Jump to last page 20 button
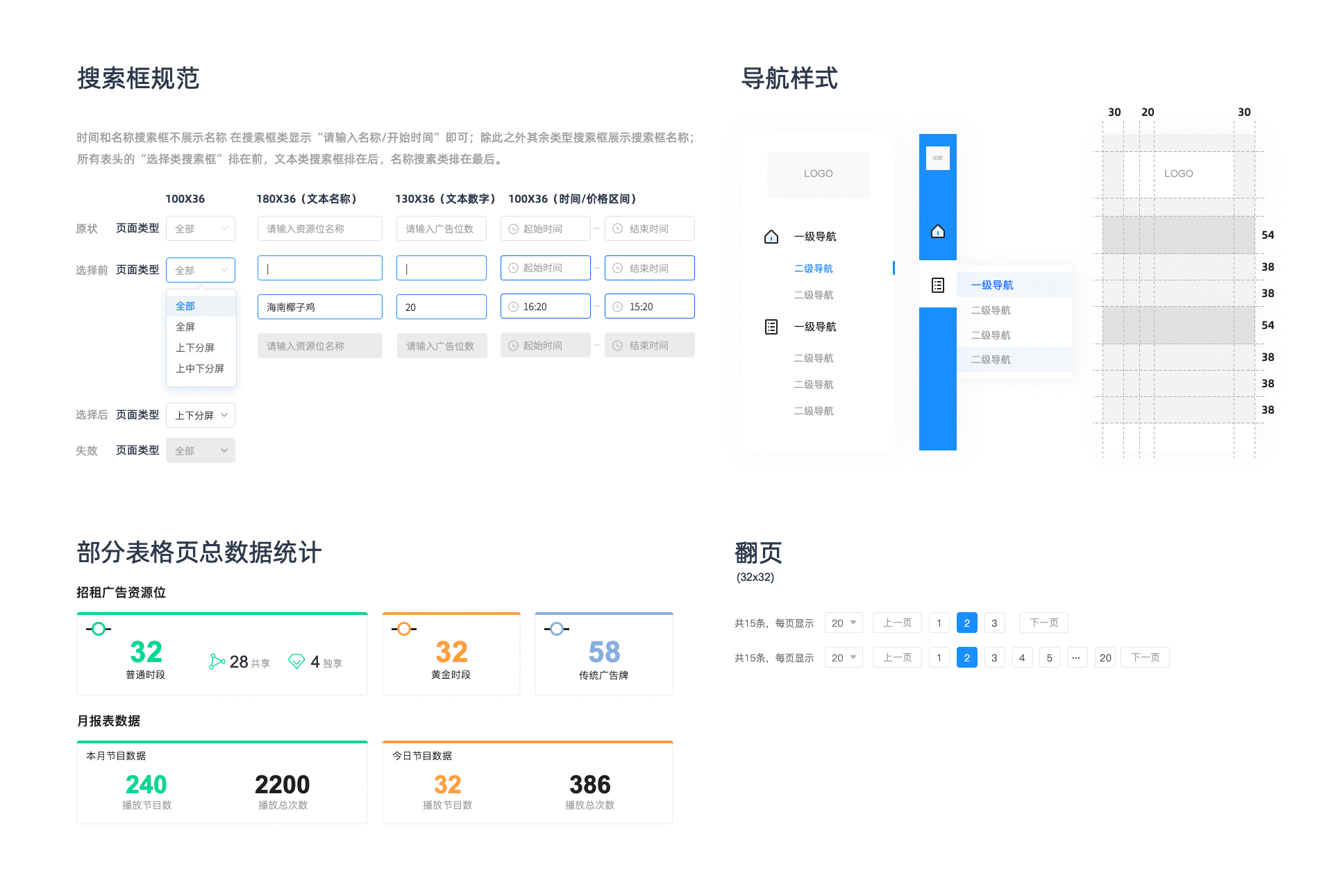This screenshot has height=896, width=1333. [x=1105, y=657]
